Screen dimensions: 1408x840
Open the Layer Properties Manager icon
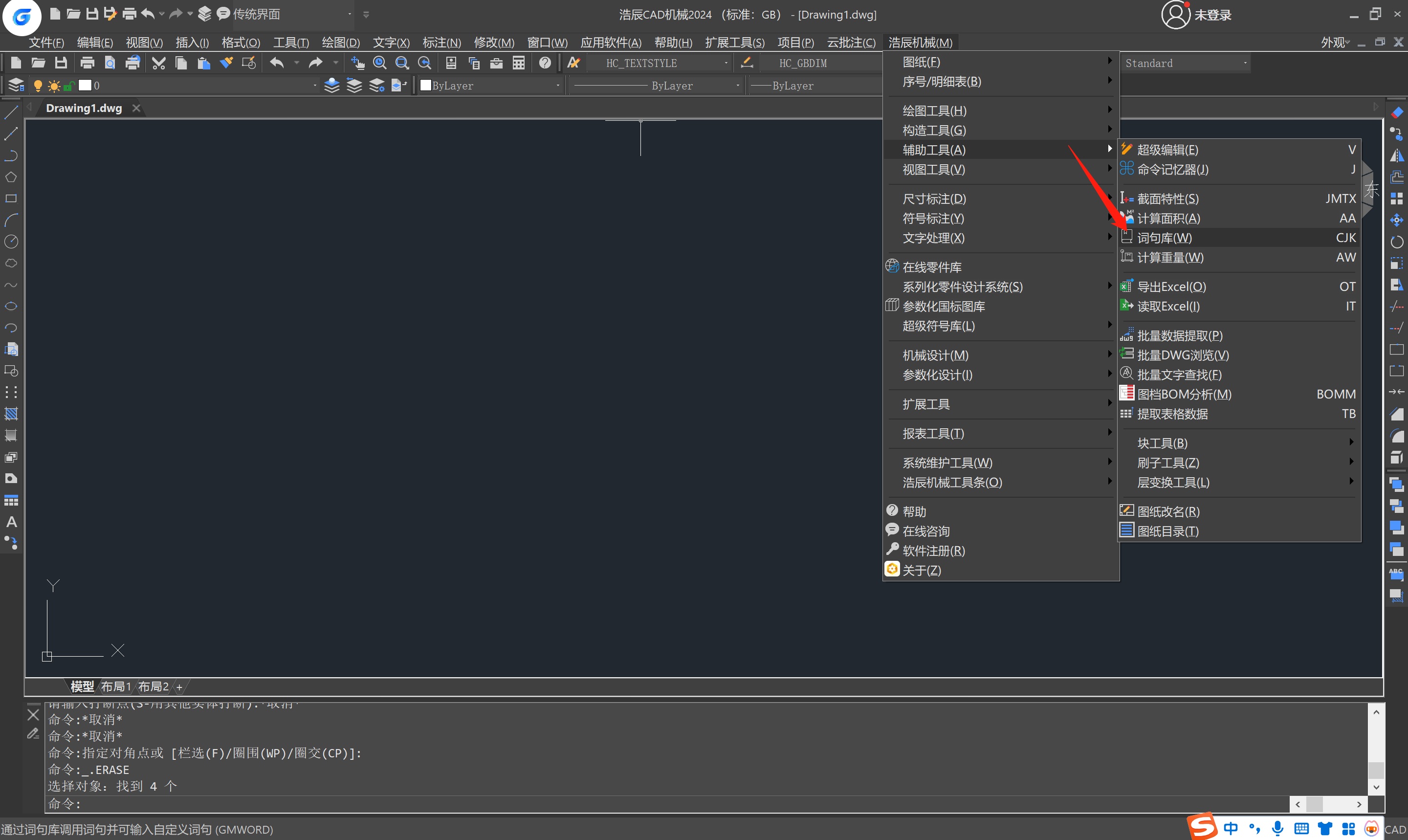16,86
